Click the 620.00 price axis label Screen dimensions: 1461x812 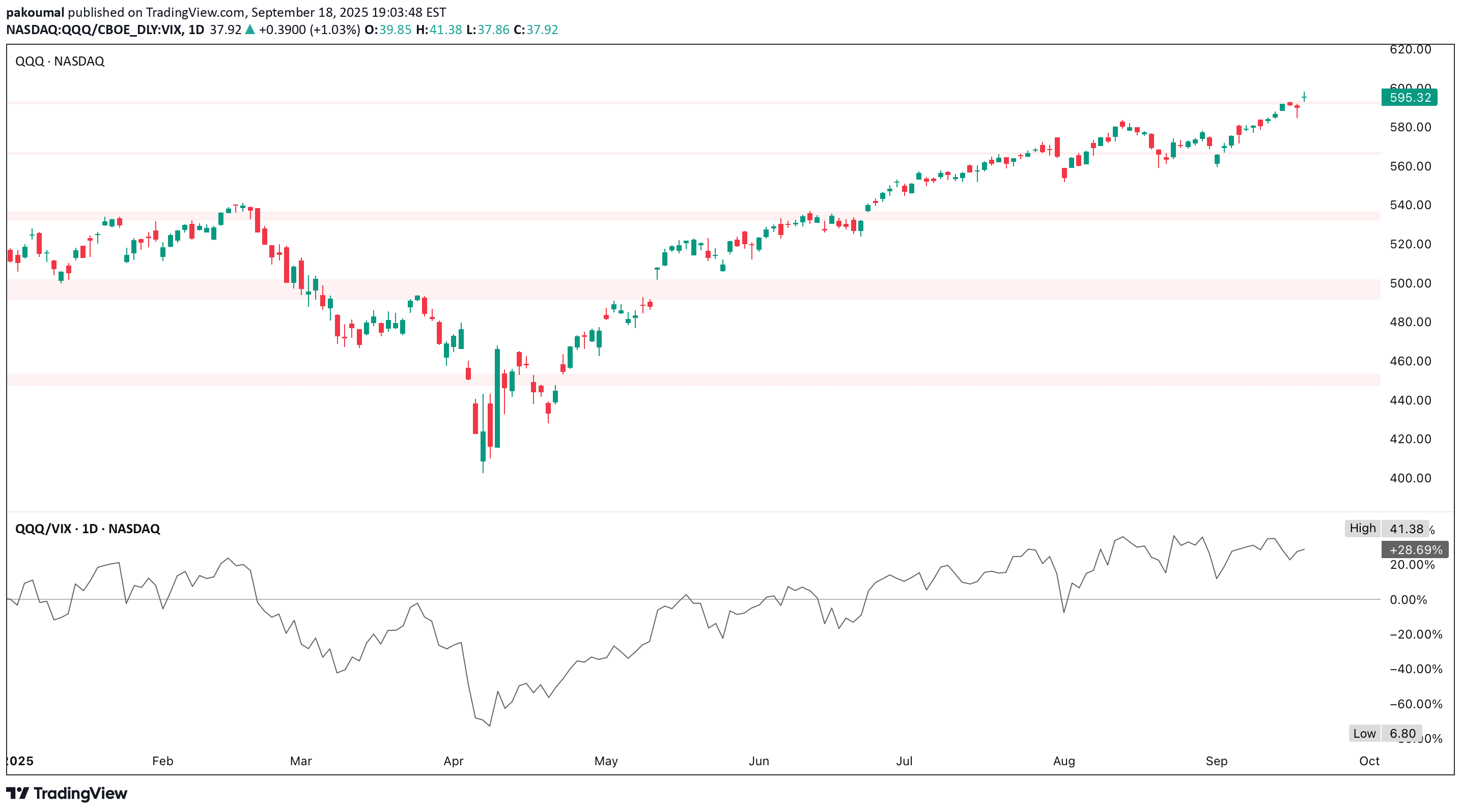1410,49
